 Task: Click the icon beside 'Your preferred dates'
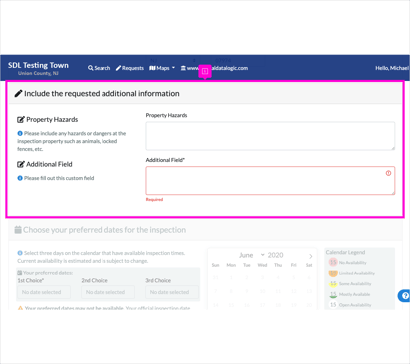(20, 273)
